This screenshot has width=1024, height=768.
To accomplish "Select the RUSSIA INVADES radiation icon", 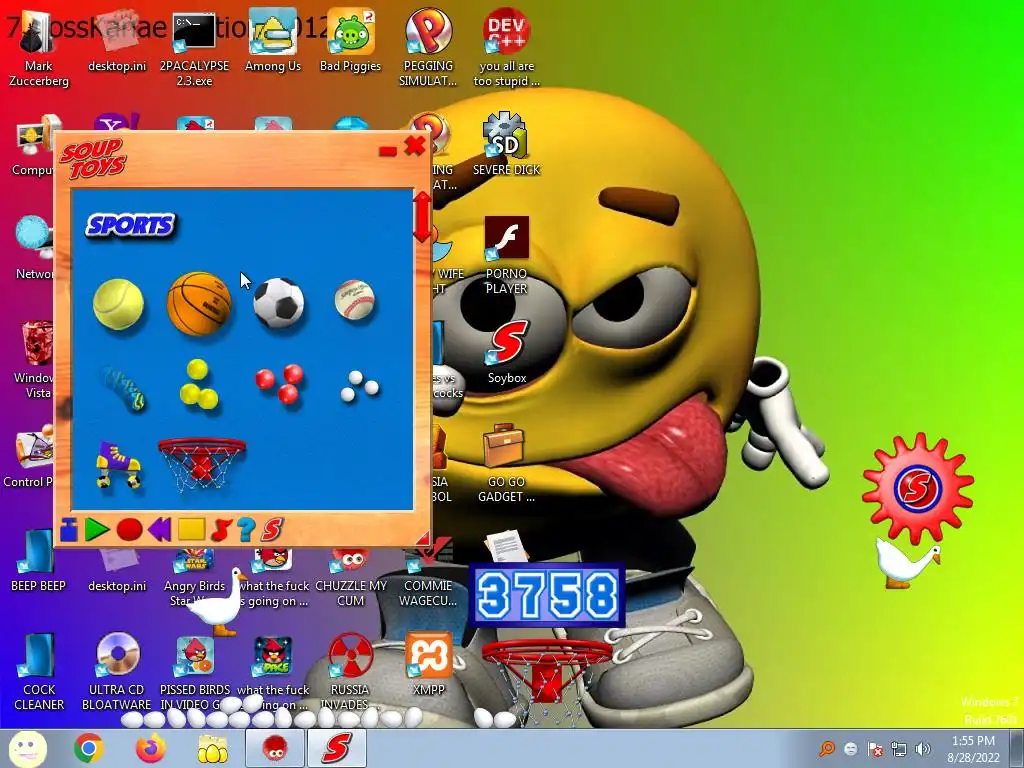I will point(350,671).
